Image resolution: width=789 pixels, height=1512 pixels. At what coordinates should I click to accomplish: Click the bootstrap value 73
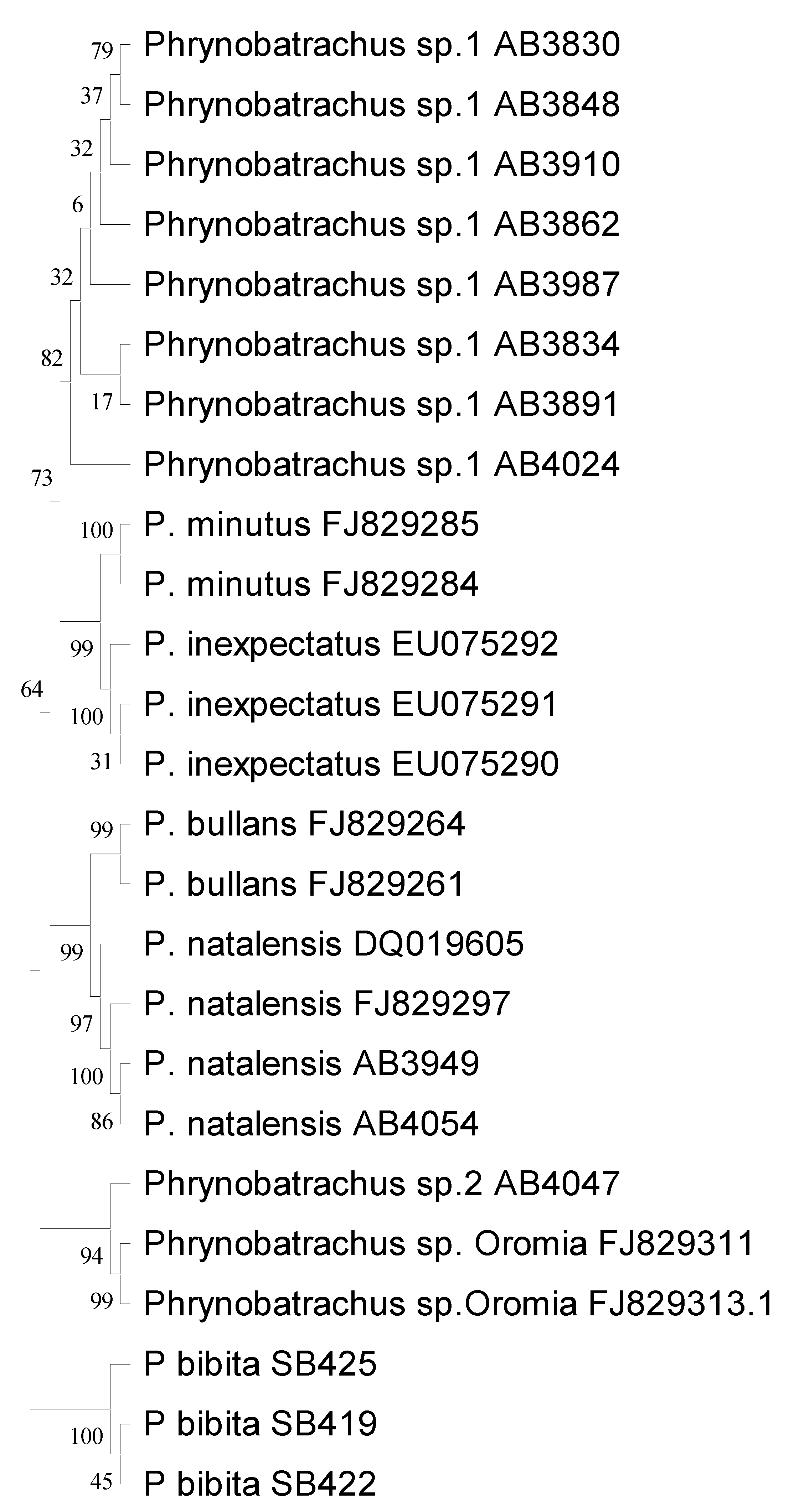tap(42, 478)
